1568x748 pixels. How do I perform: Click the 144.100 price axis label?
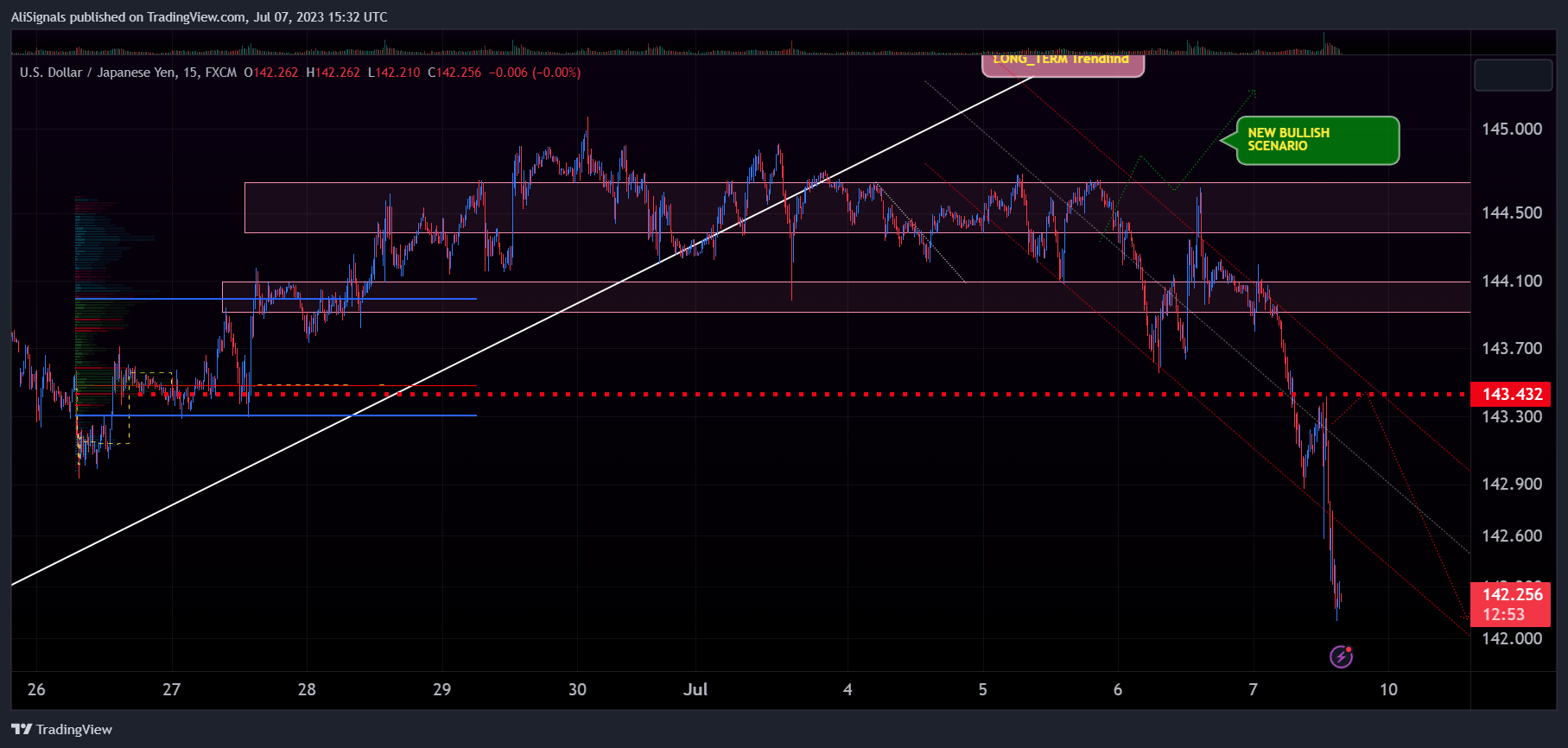pyautogui.click(x=1512, y=281)
